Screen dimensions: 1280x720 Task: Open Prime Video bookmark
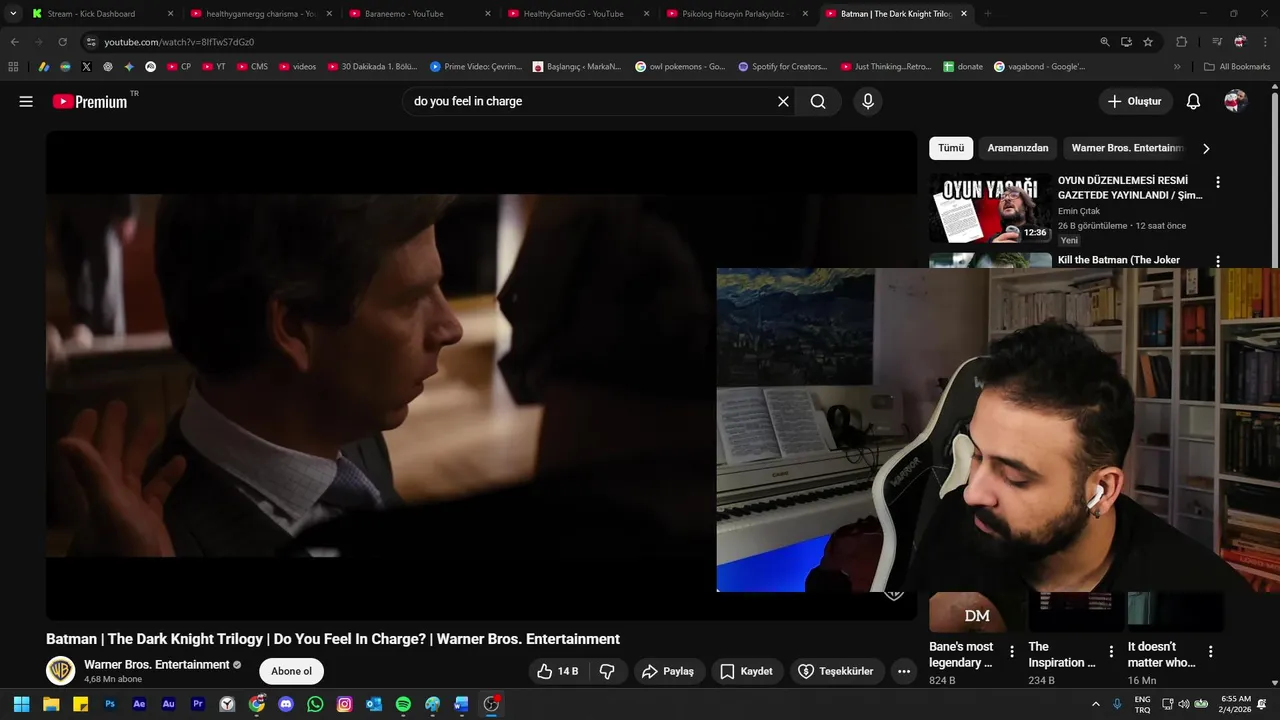(x=476, y=67)
